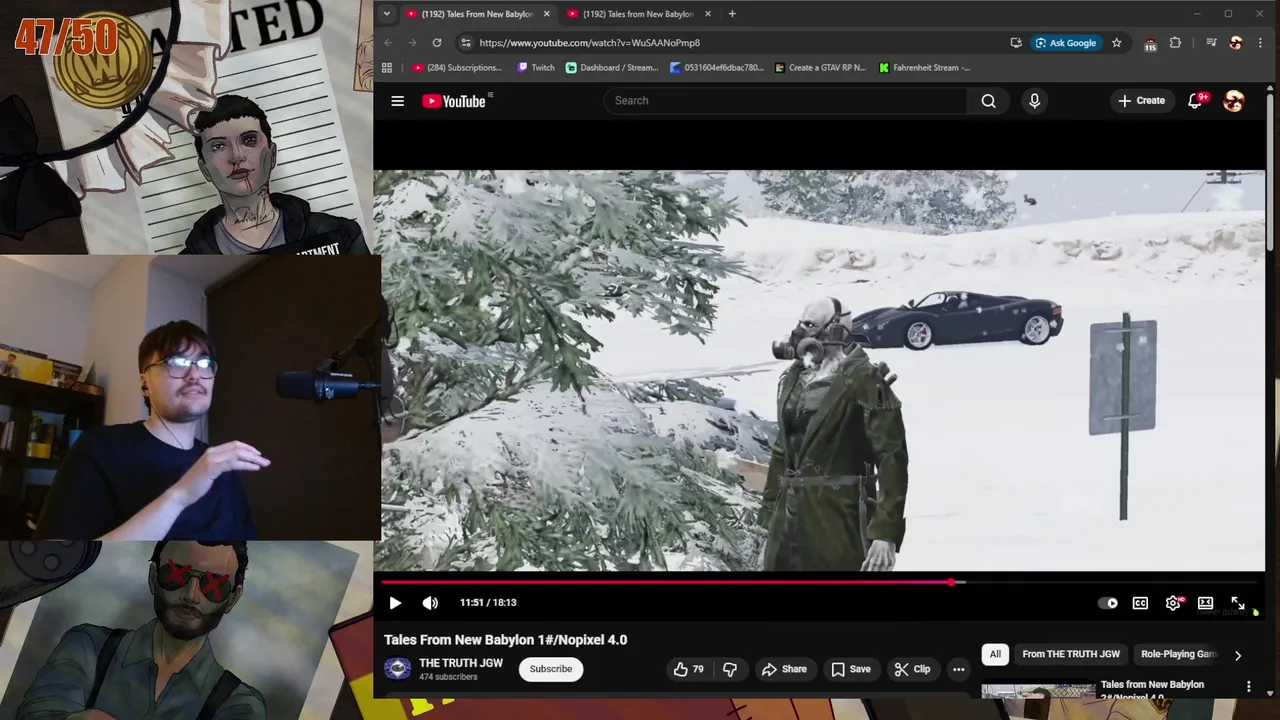Screen dimensions: 1280x720
Task: Open THE TRUTH JGW channel name
Action: click(461, 663)
